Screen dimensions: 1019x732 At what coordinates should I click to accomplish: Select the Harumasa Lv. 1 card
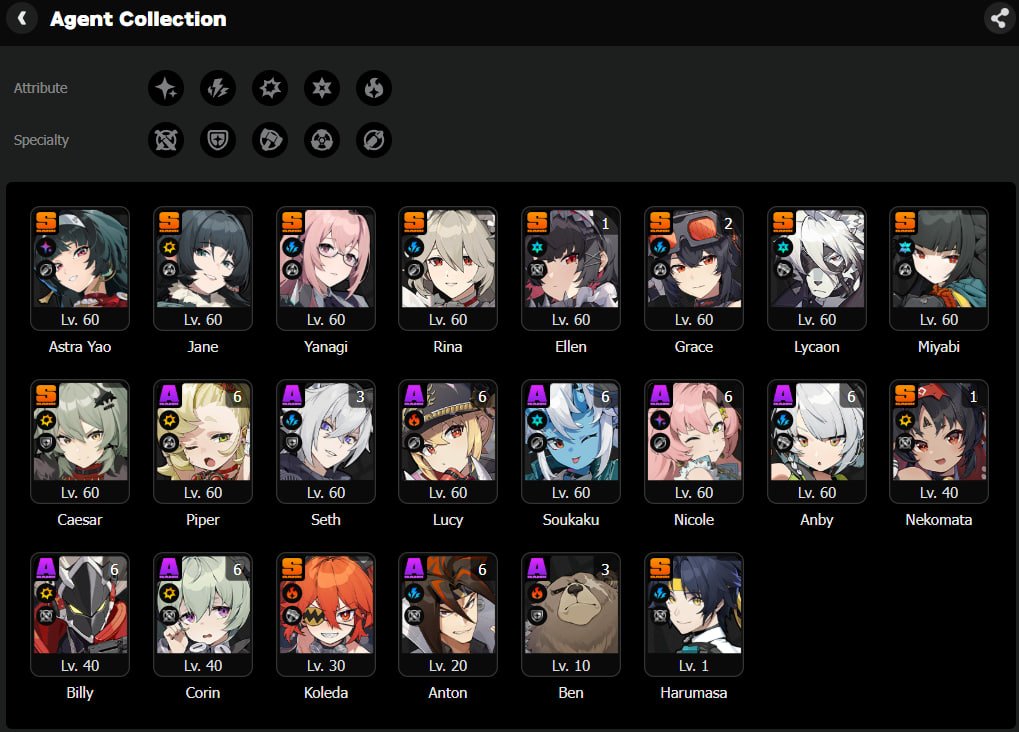693,614
